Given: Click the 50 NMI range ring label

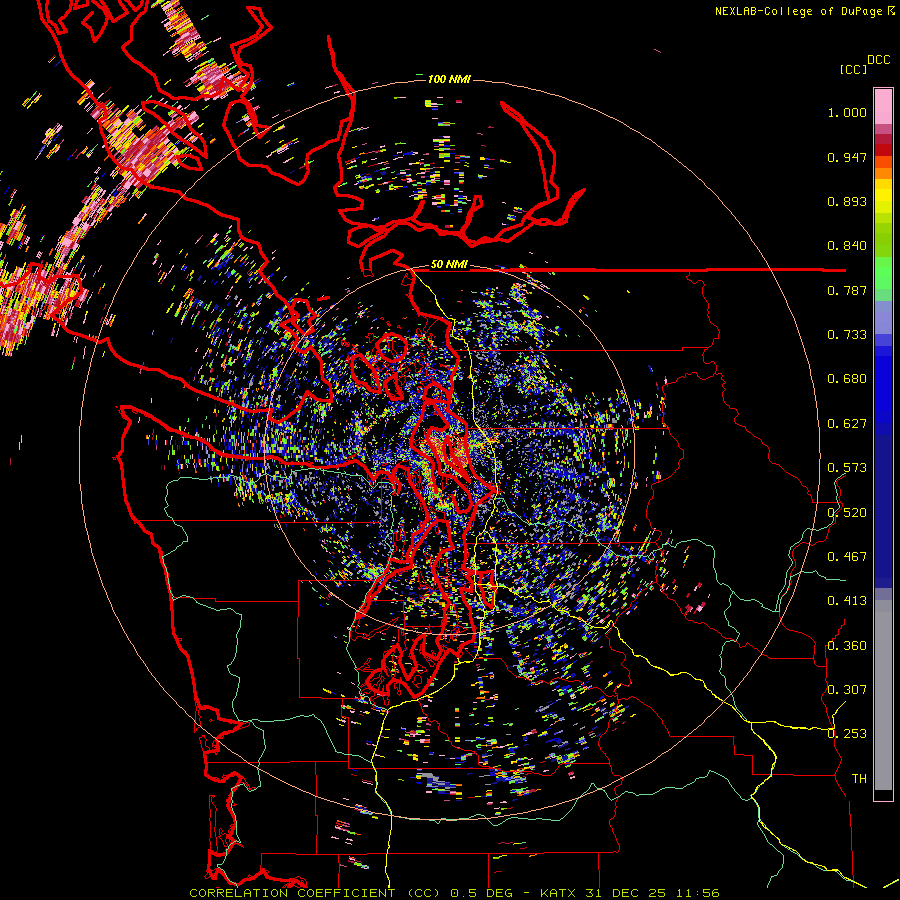Looking at the screenshot, I should (x=449, y=265).
